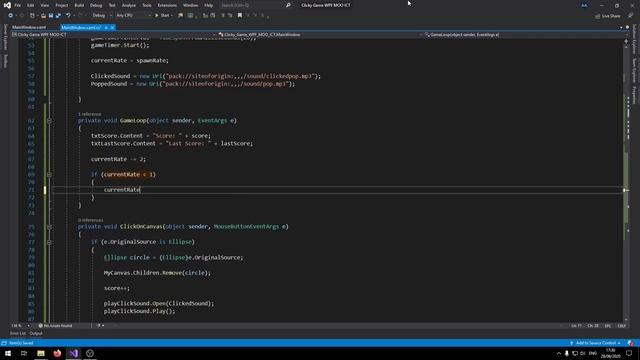The width and height of the screenshot is (640, 360).
Task: Click the Bookmark toolbar icon
Action: [x=240, y=16]
